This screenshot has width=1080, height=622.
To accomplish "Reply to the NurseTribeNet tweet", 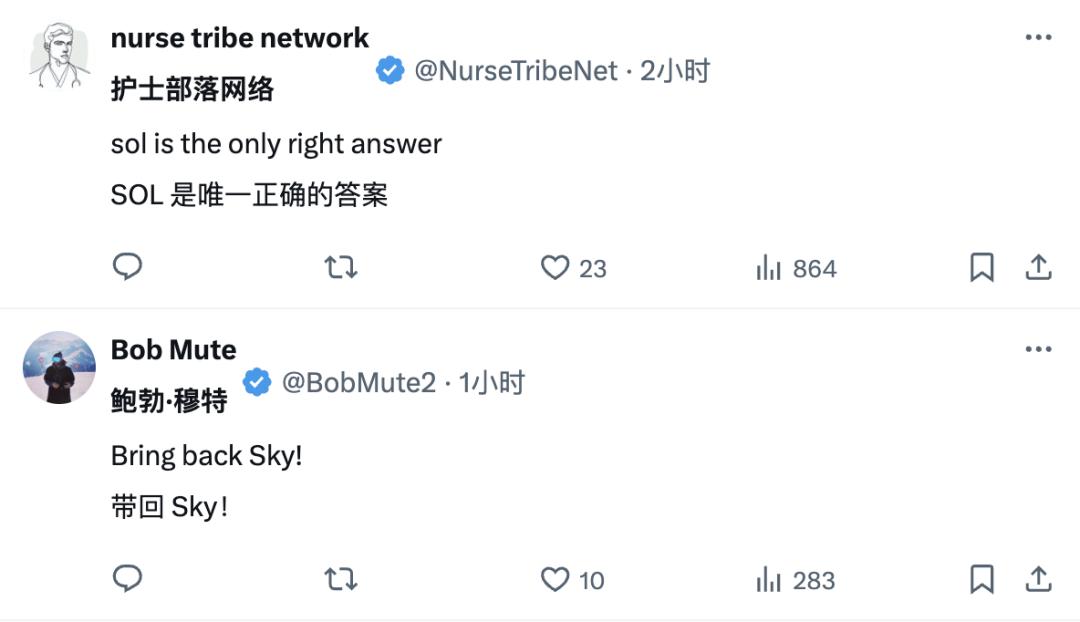I will (x=127, y=267).
